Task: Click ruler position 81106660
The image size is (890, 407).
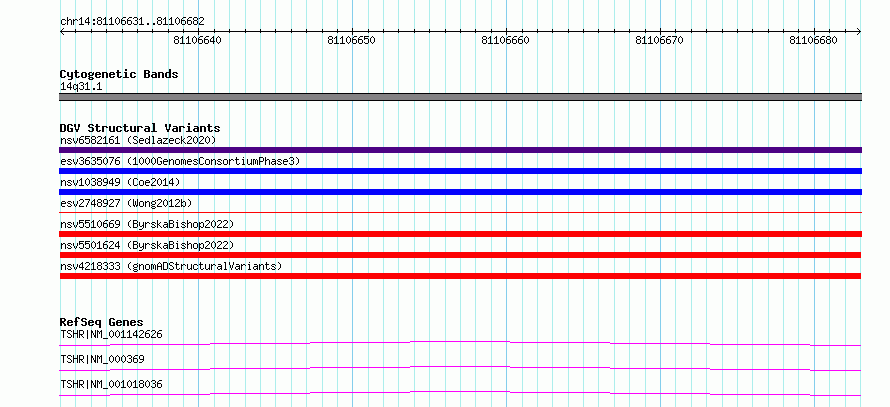Action: [x=506, y=40]
